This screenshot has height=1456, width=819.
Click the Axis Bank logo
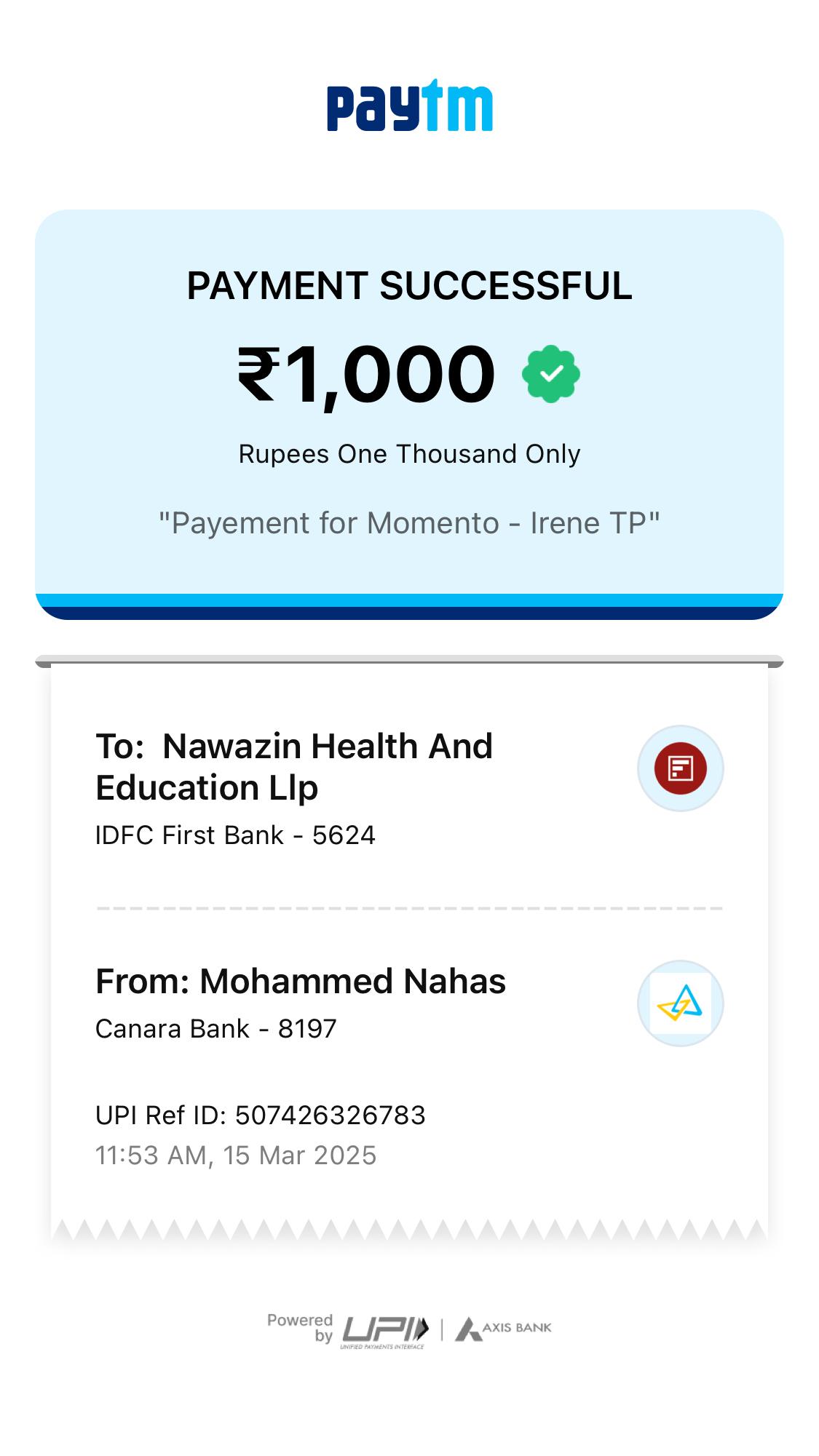point(504,1329)
